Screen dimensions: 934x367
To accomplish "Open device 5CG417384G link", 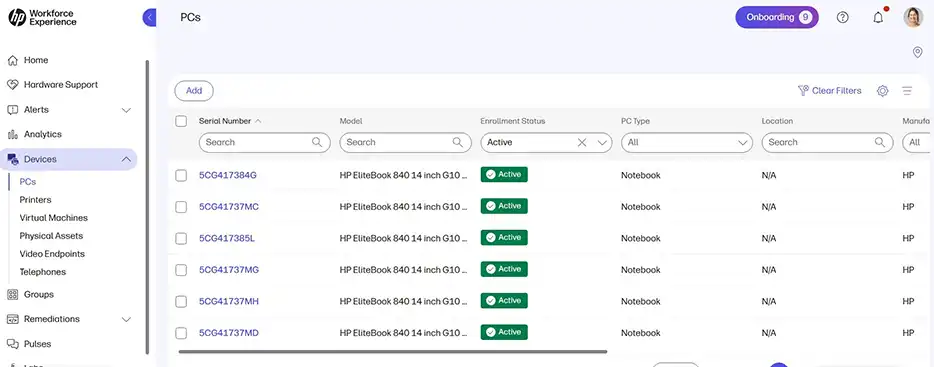I will point(228,175).
